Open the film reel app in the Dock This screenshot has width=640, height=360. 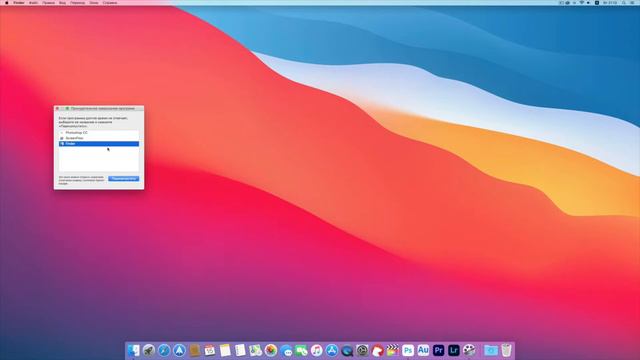(469, 350)
